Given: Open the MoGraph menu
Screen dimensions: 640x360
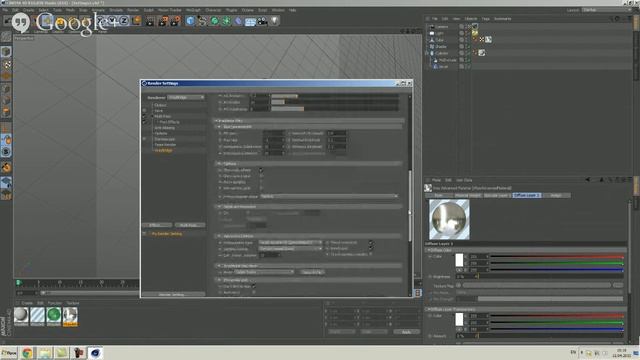Looking at the screenshot, I should click(193, 10).
